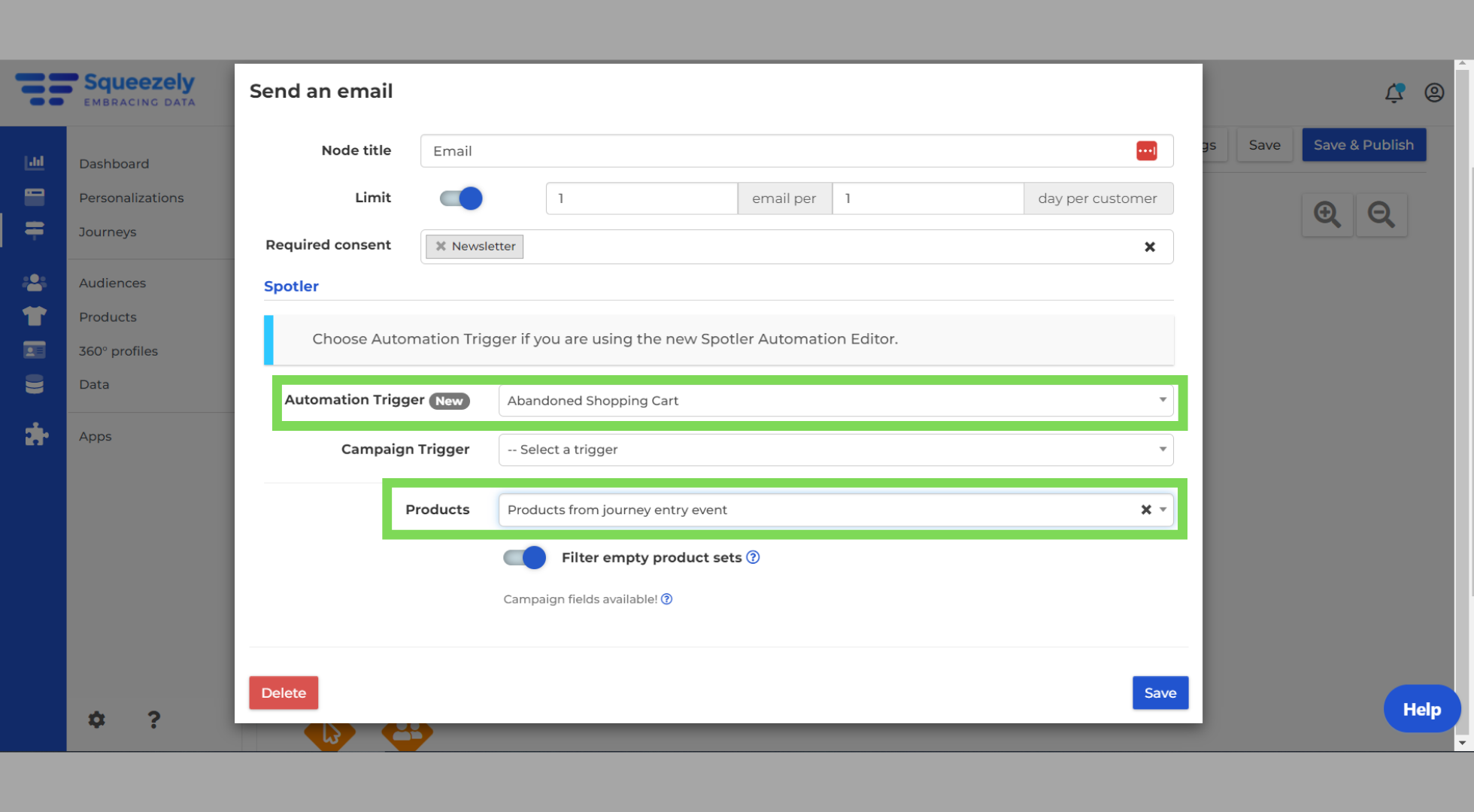Expand the Campaign Trigger select list
Image resolution: width=1474 pixels, height=812 pixels.
[836, 450]
